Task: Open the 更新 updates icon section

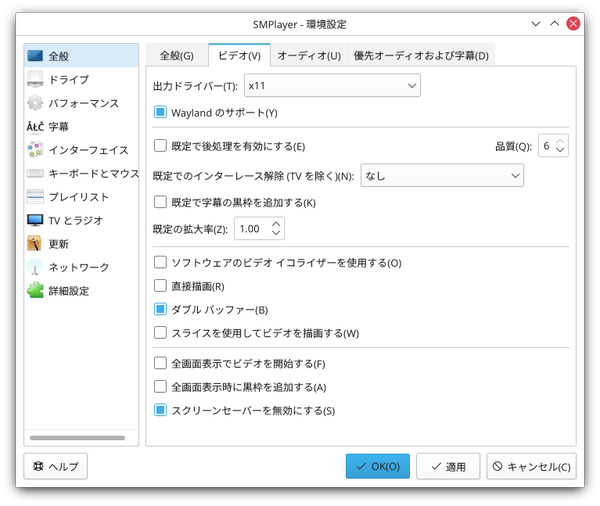Action: click(x=34, y=243)
